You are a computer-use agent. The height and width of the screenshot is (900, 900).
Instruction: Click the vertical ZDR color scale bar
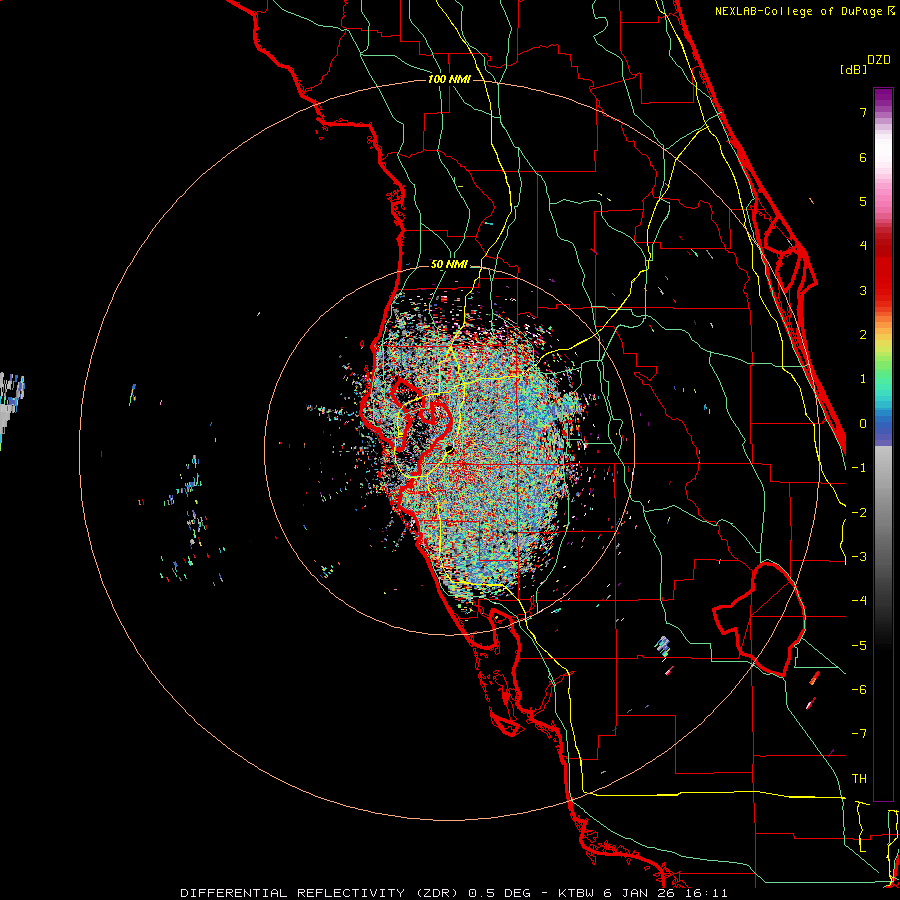(x=883, y=444)
